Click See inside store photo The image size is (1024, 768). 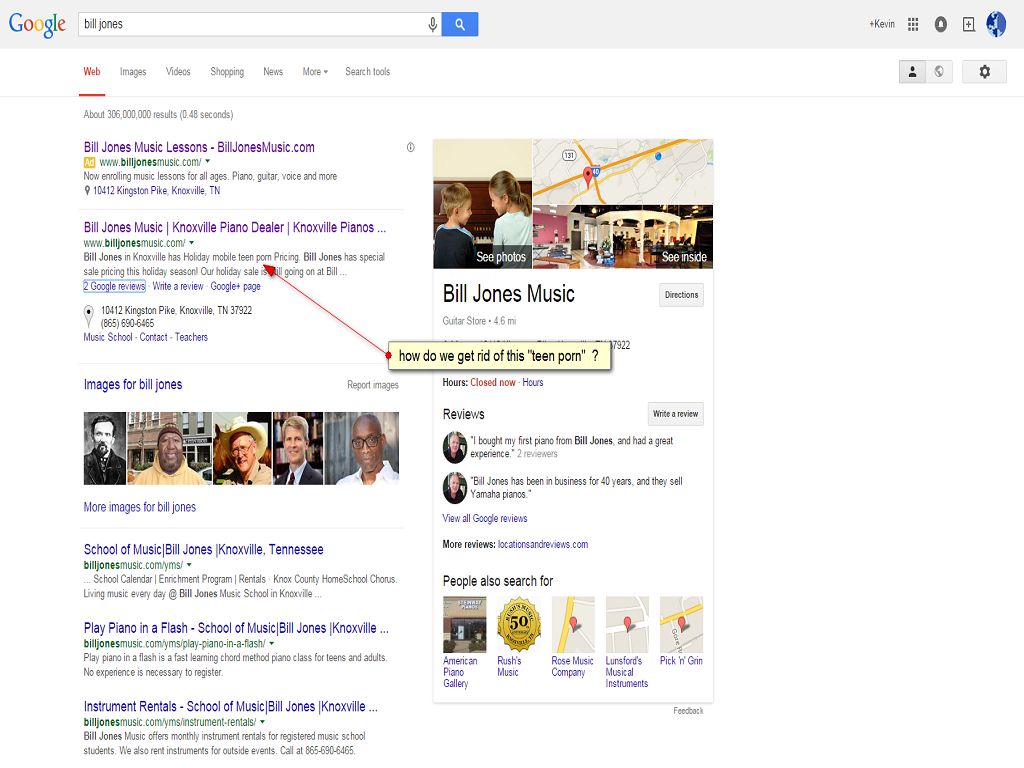click(623, 236)
